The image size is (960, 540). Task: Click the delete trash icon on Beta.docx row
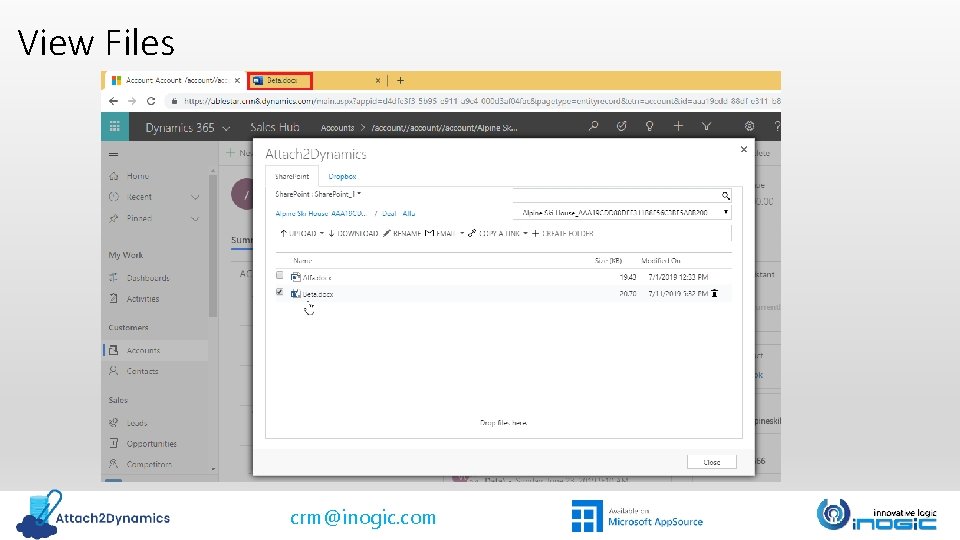coord(714,293)
